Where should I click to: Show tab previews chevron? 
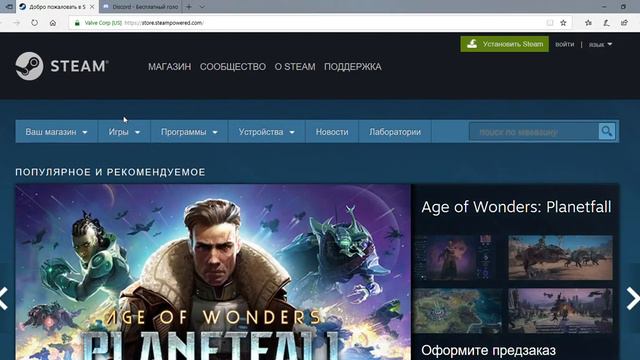tap(202, 7)
